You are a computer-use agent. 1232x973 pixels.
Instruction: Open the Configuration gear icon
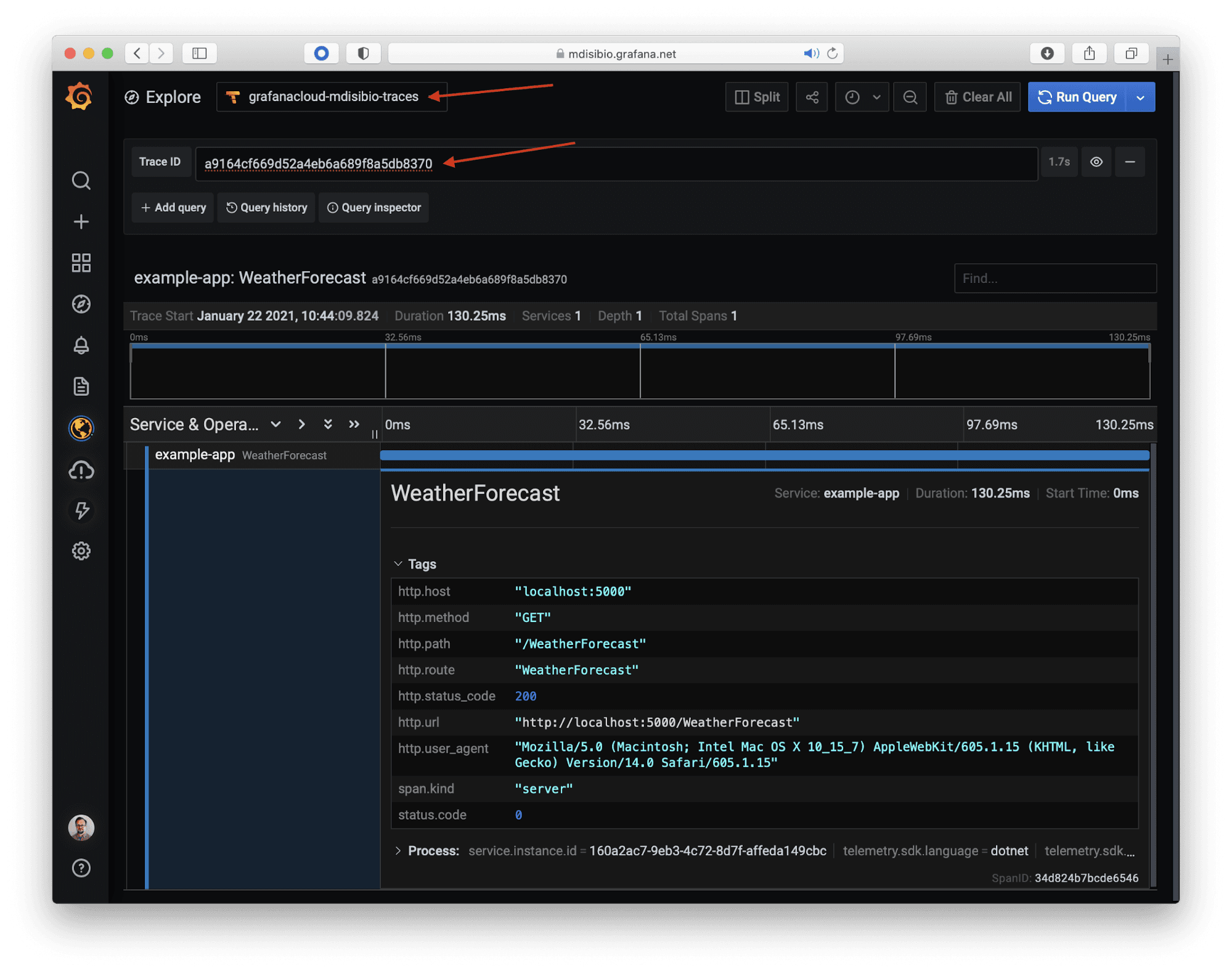81,551
